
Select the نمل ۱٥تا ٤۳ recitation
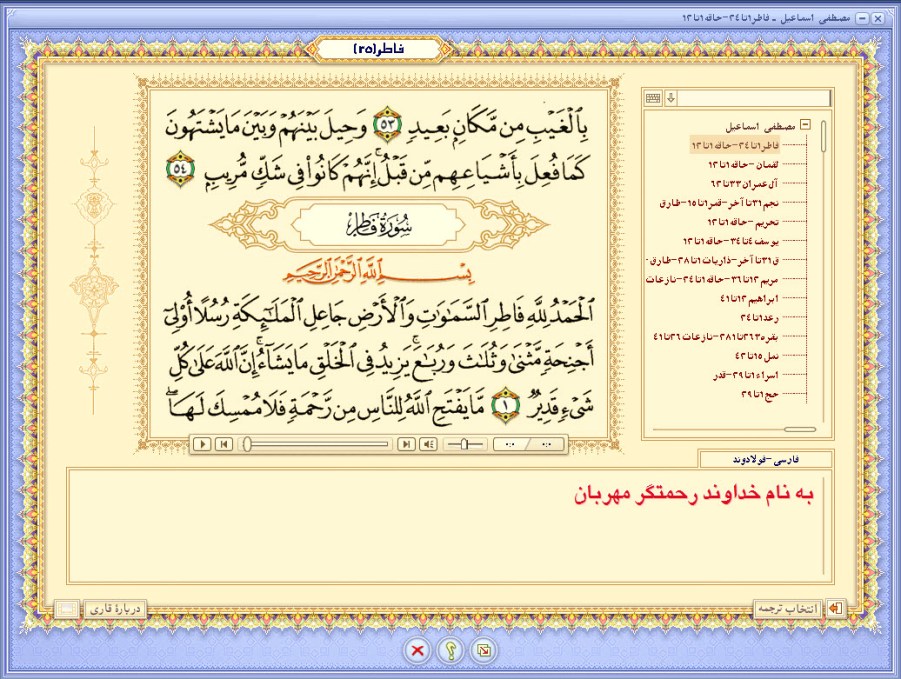pyautogui.click(x=757, y=356)
